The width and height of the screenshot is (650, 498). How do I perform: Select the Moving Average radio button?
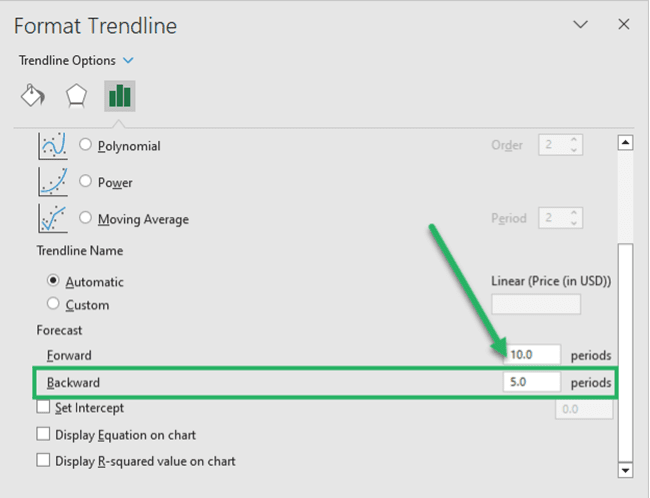pos(85,218)
